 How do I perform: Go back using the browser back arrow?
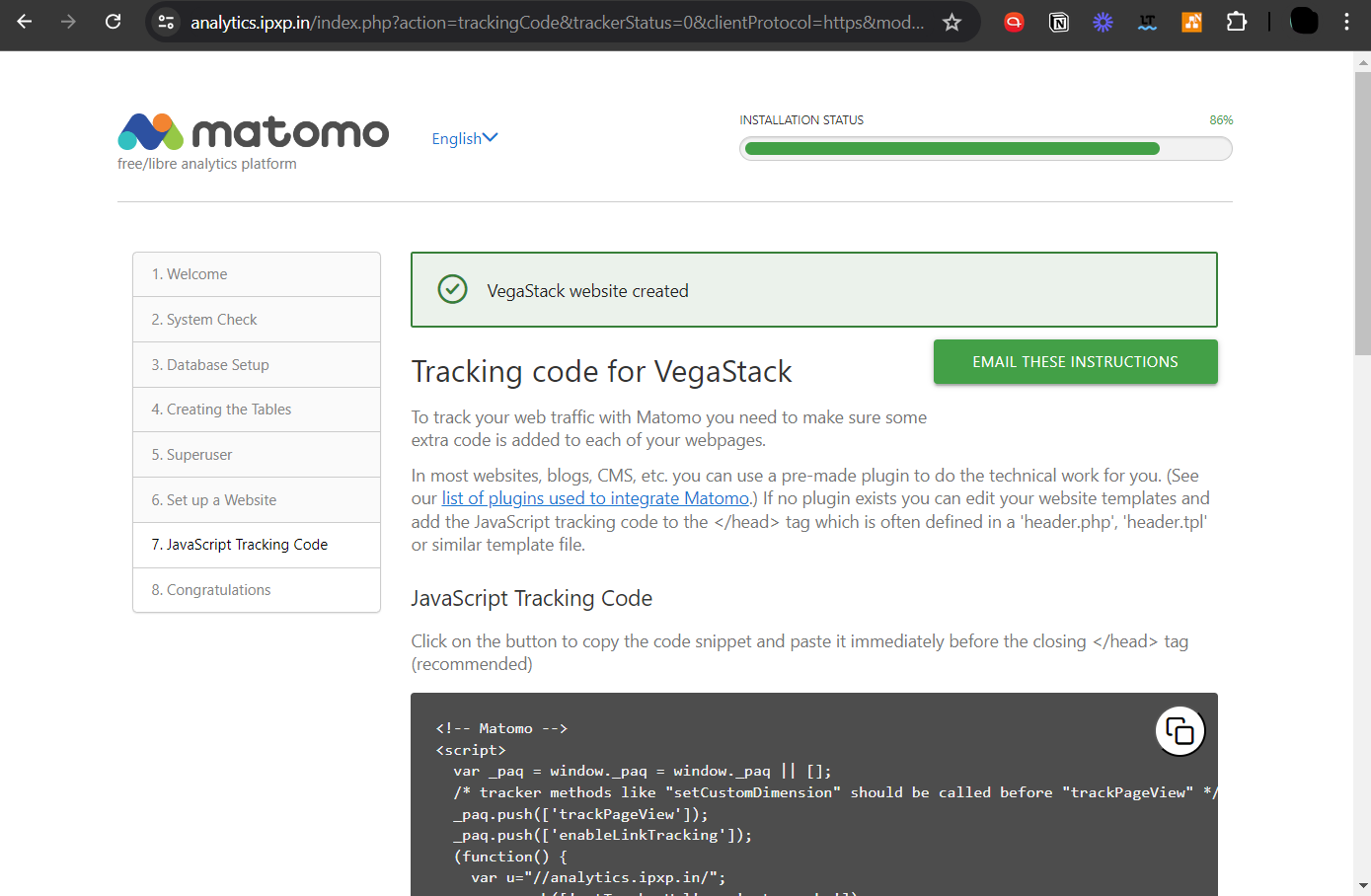coord(25,22)
